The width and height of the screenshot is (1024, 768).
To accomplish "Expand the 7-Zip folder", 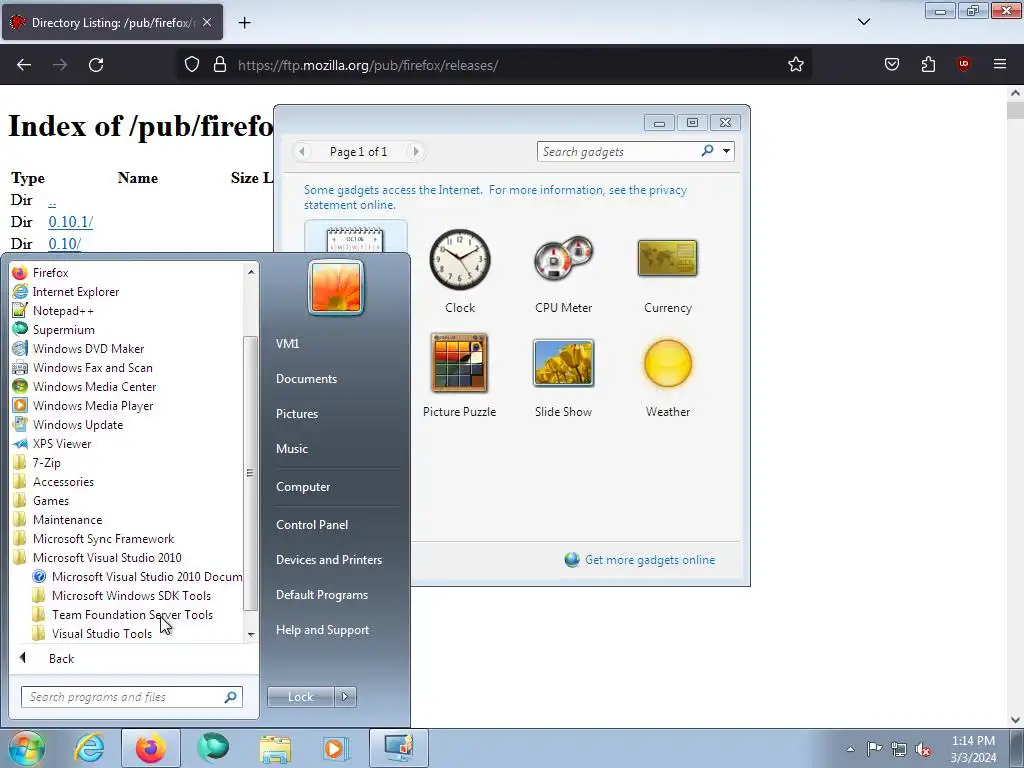I will pyautogui.click(x=46, y=462).
